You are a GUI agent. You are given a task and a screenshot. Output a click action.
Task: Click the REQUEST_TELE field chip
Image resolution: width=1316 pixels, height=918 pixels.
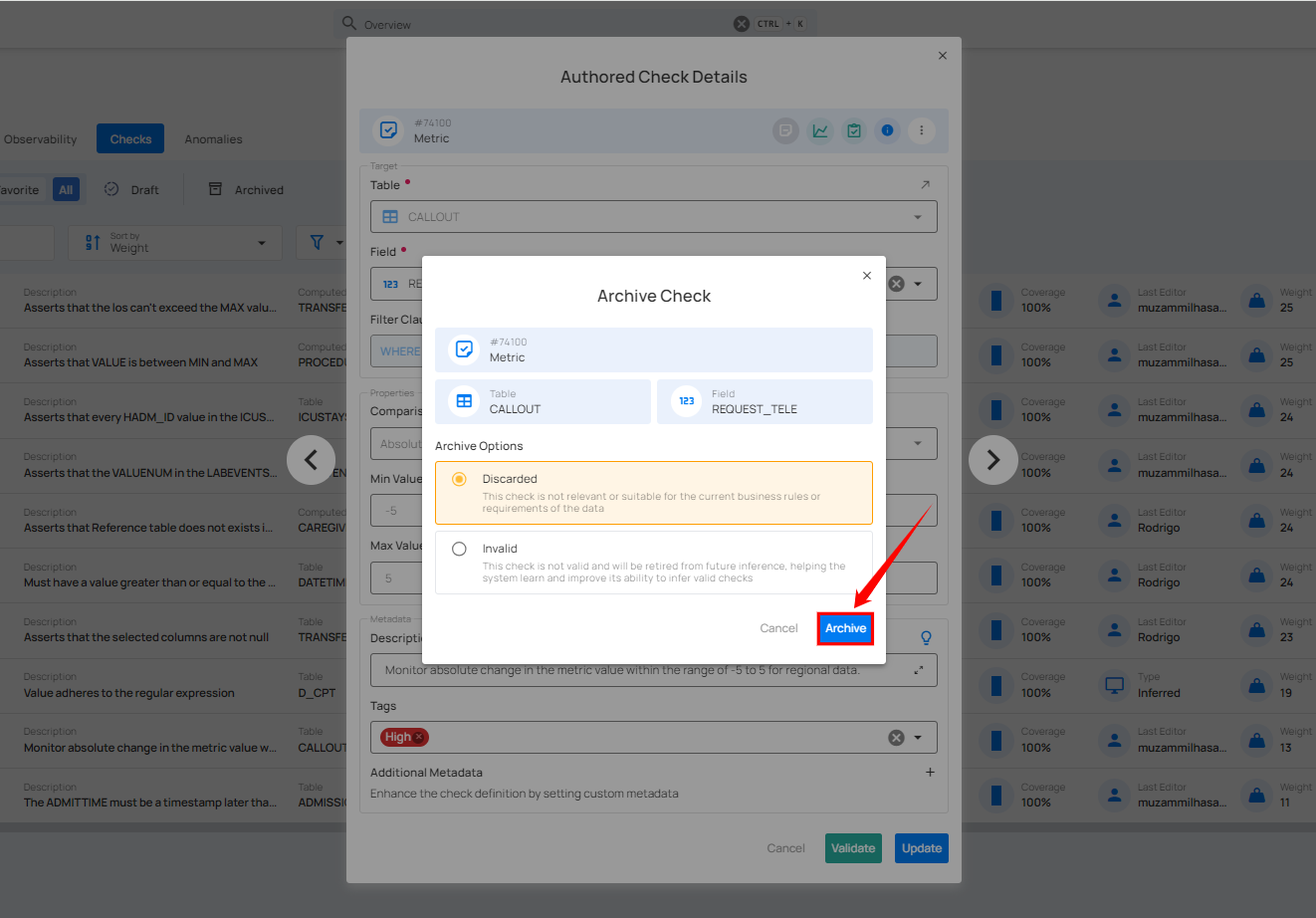(x=765, y=401)
